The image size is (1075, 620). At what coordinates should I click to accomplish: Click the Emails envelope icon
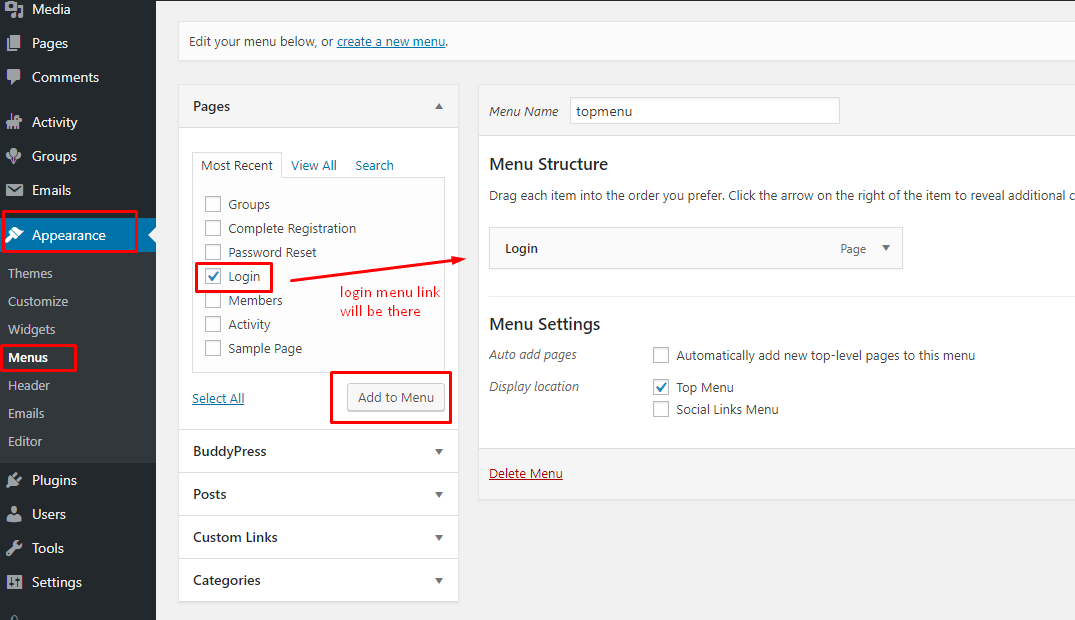point(14,190)
